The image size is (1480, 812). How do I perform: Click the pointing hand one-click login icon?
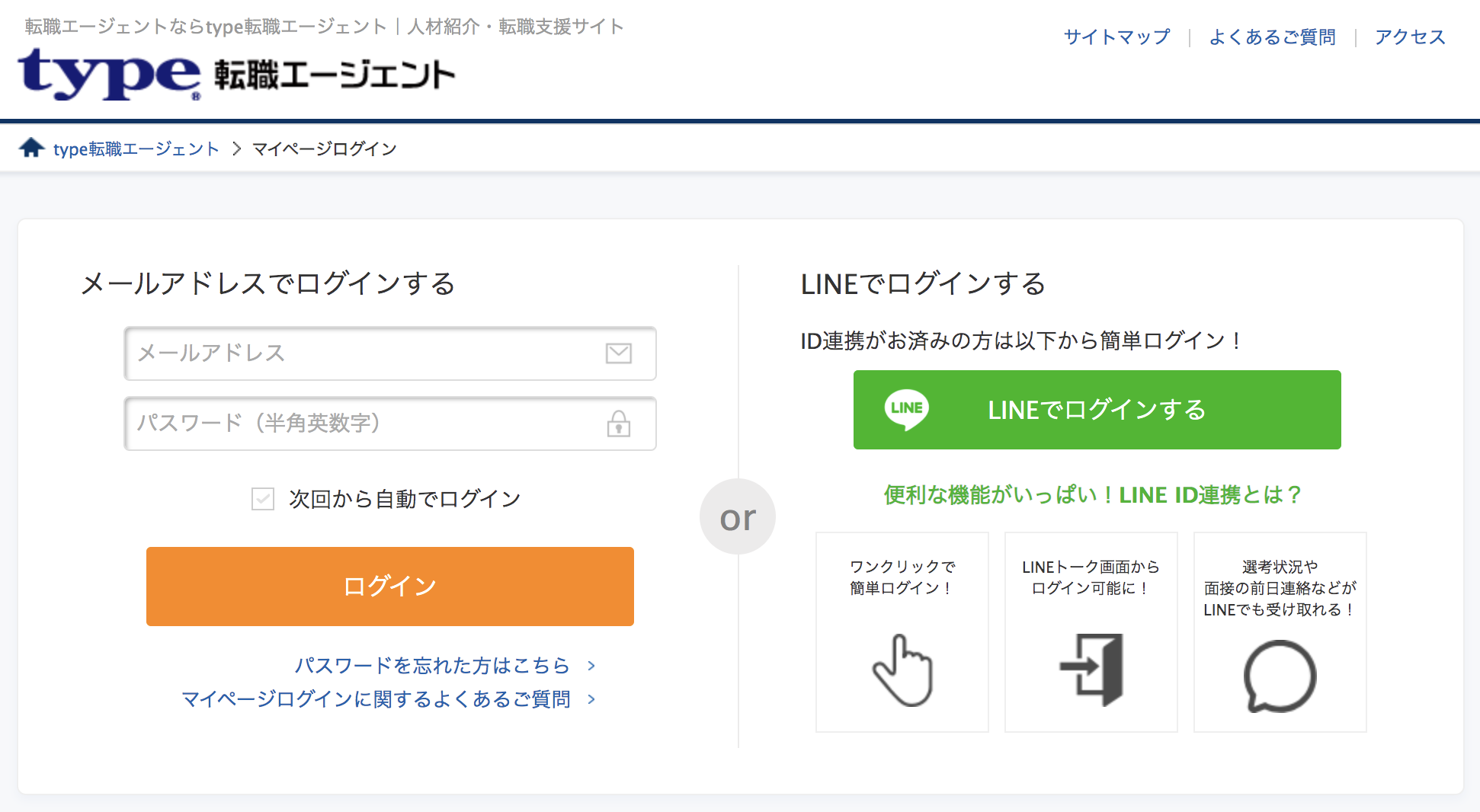(903, 670)
